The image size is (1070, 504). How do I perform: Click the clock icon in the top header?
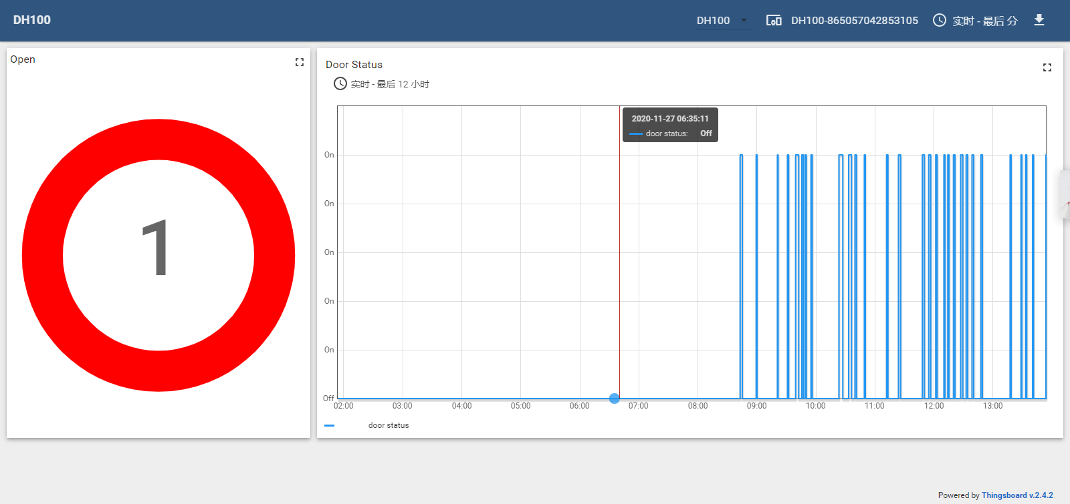tap(939, 20)
